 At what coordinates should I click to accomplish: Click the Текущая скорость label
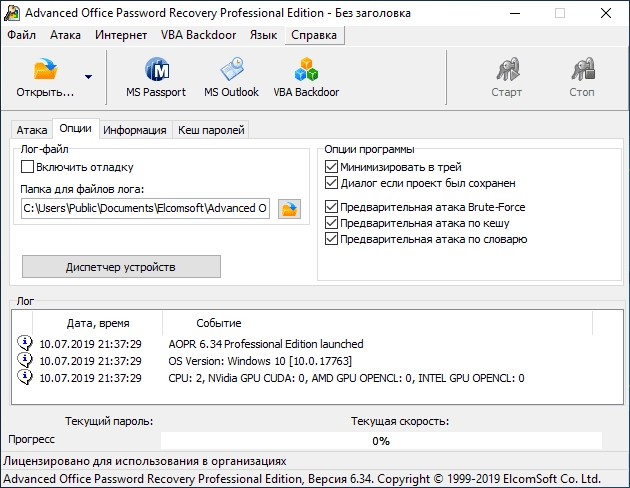[400, 421]
